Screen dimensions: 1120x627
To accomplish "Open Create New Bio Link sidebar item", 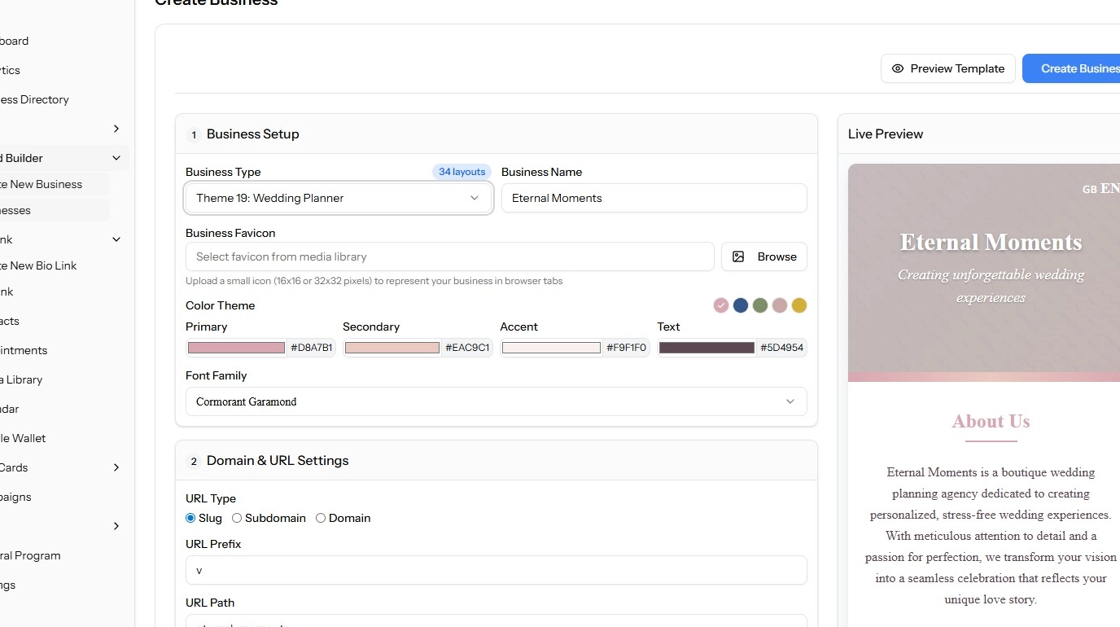I will (38, 266).
